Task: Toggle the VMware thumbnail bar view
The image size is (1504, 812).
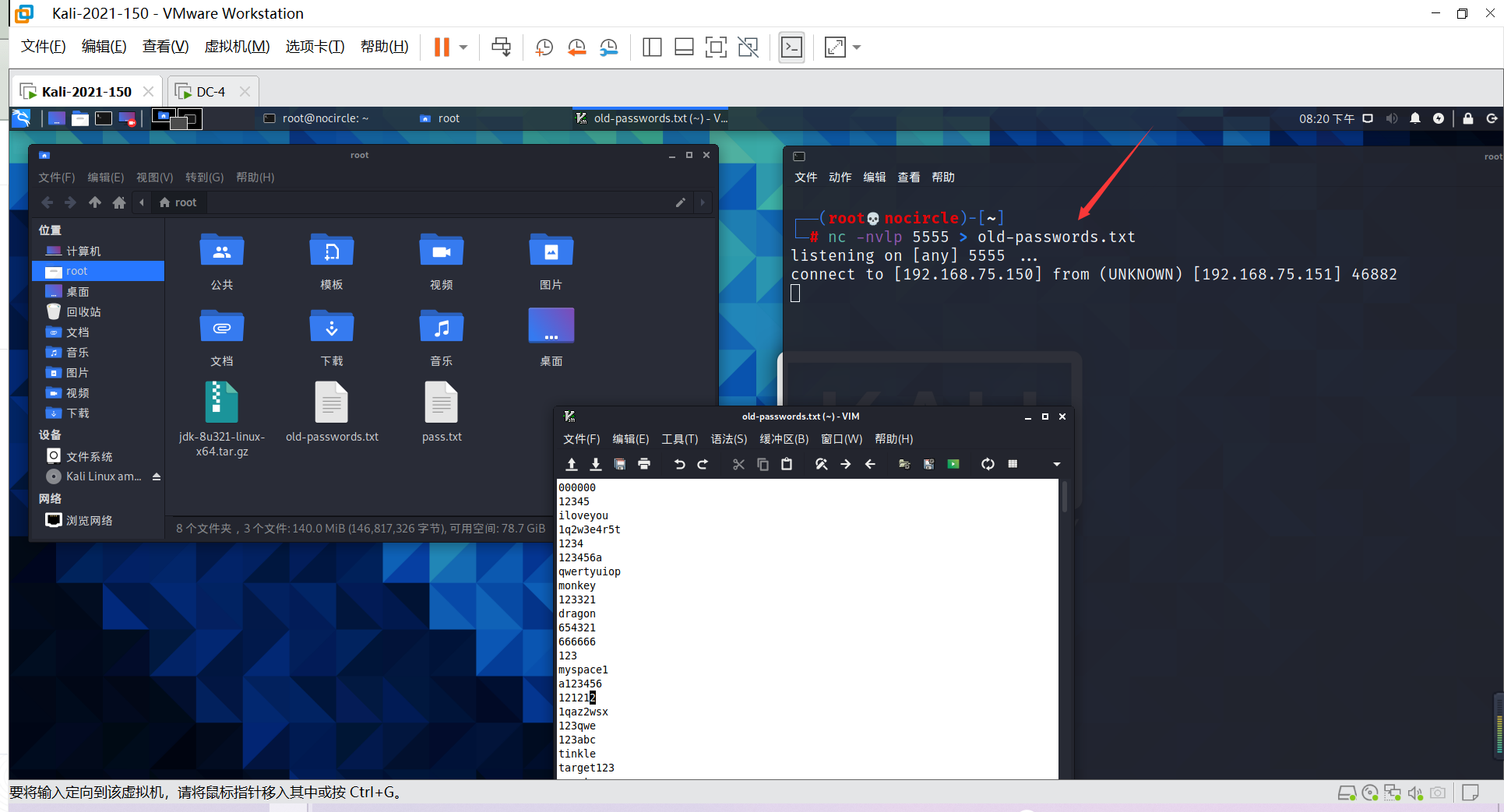Action: (684, 47)
